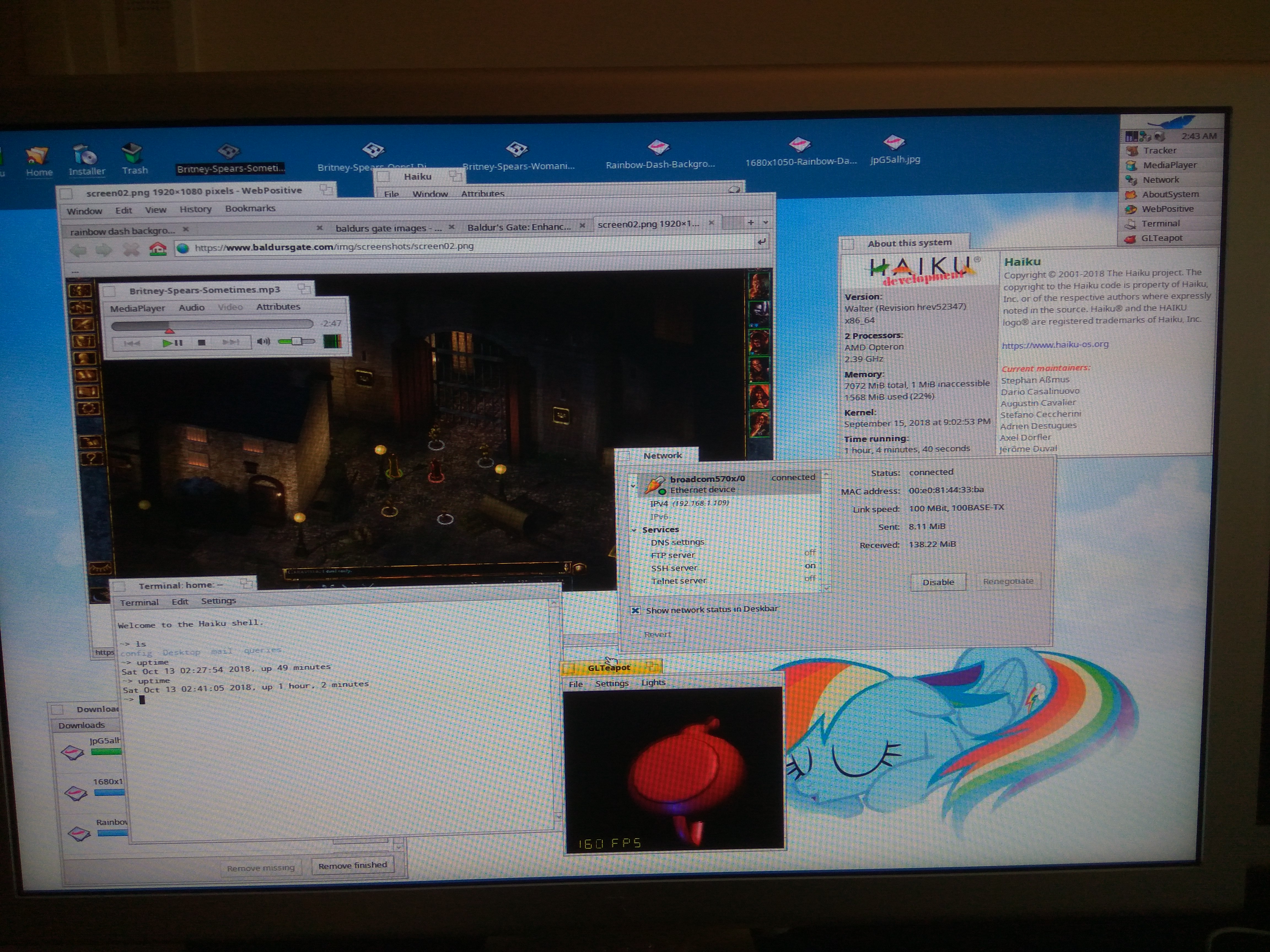Image resolution: width=1270 pixels, height=952 pixels.
Task: Click MediaPlayer skip to previous track
Action: pyautogui.click(x=131, y=343)
